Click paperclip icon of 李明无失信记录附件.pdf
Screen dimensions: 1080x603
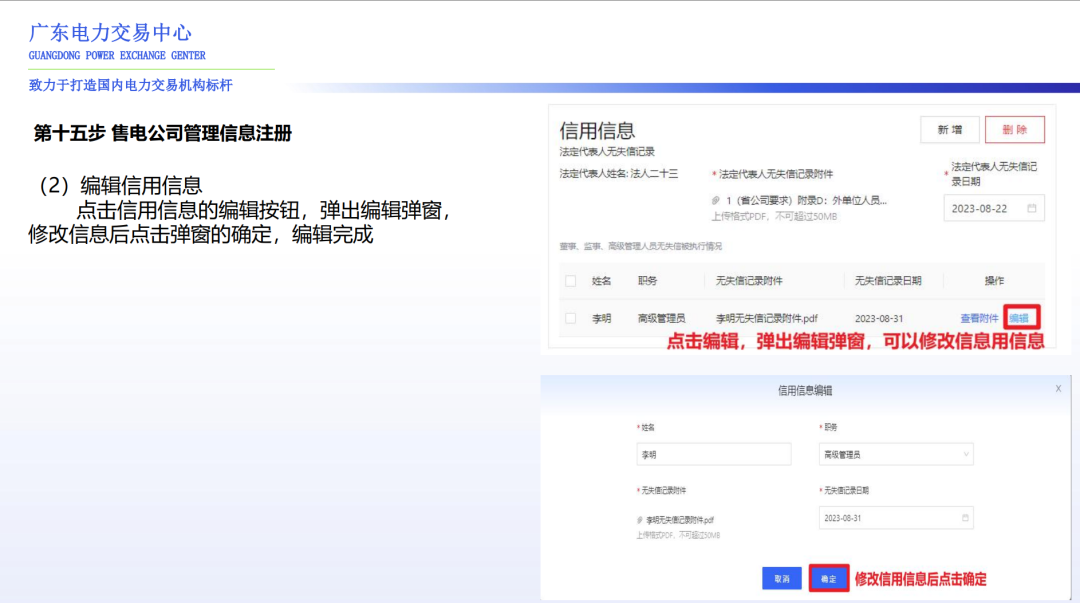(x=638, y=518)
